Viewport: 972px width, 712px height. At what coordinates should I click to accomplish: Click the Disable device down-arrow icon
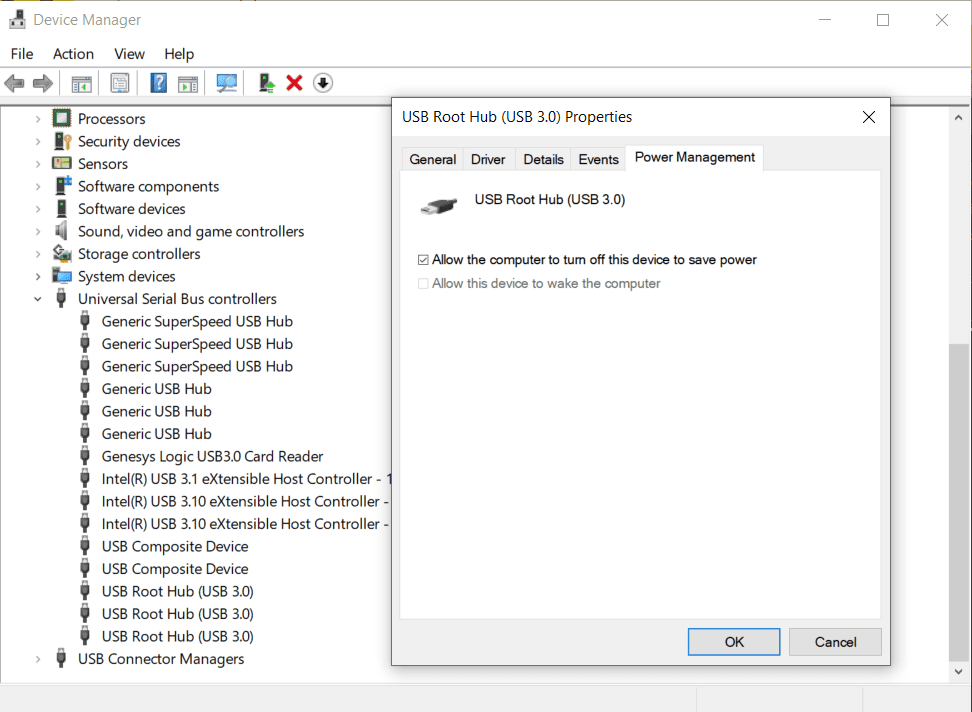click(322, 82)
